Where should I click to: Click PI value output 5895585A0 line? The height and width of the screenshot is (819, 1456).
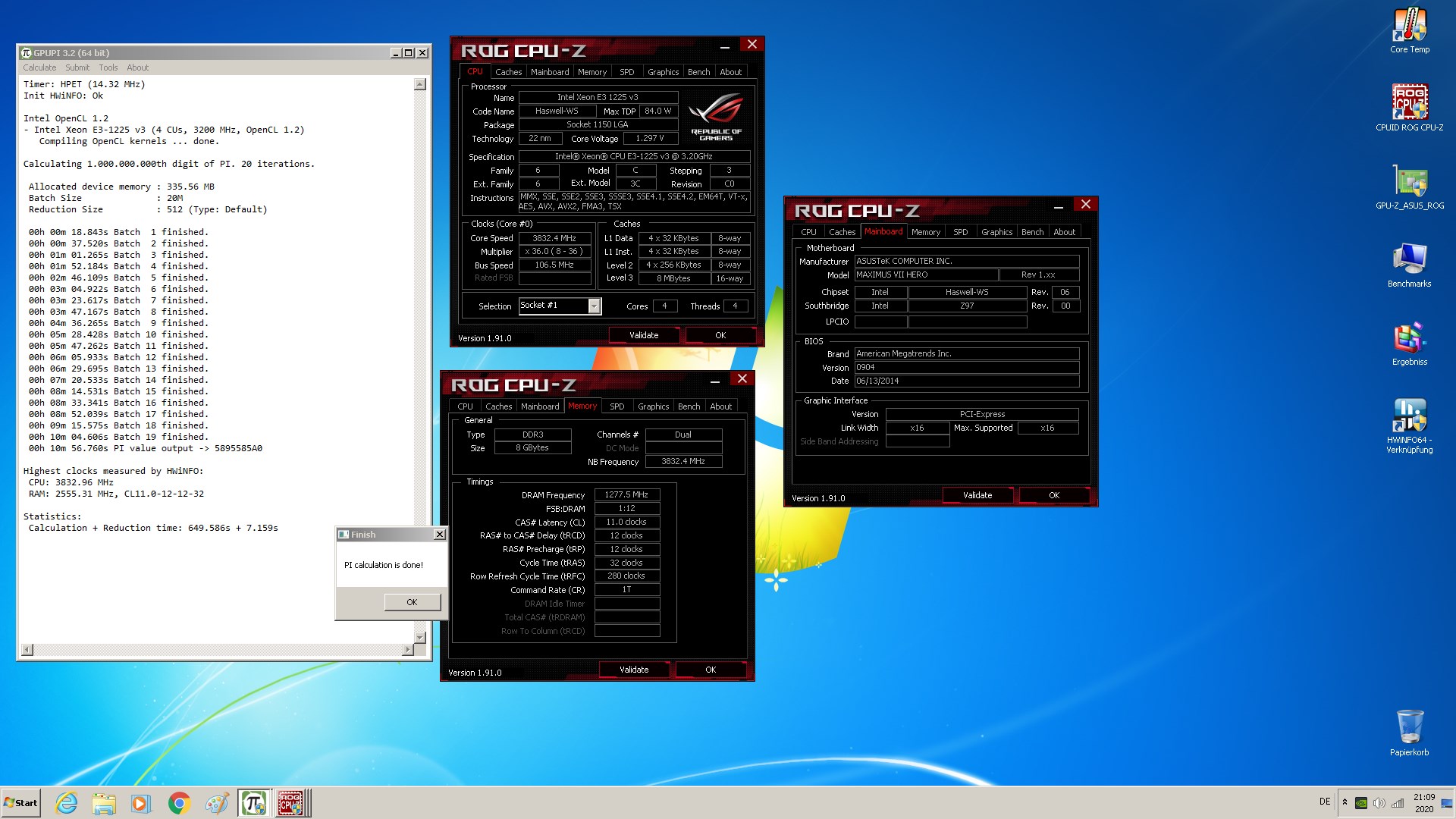coord(146,448)
